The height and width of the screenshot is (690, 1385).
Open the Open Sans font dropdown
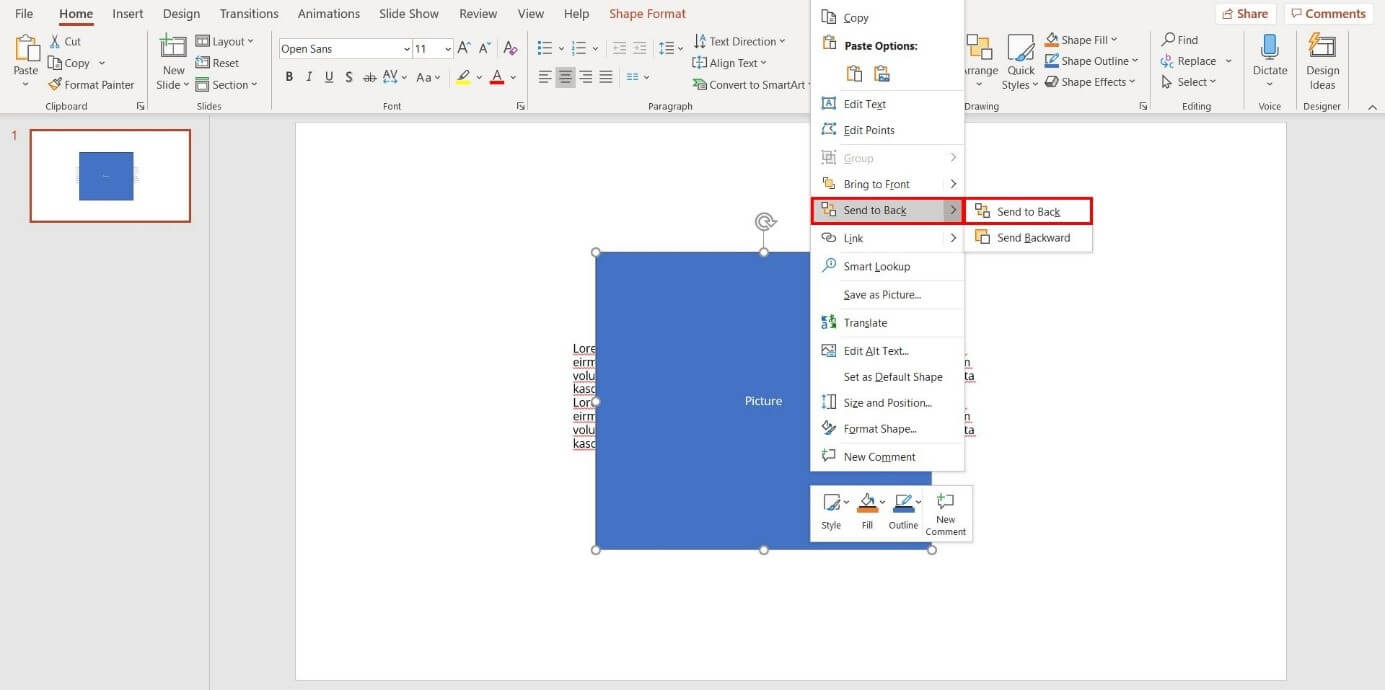(406, 47)
